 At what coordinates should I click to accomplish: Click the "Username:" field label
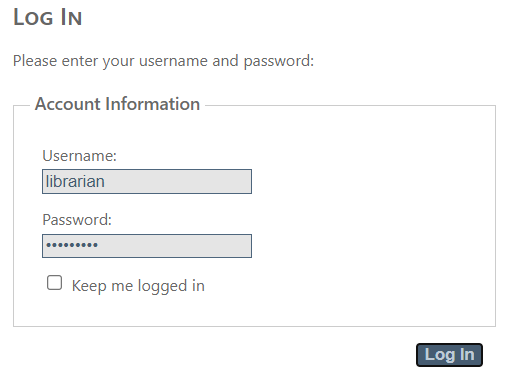(x=79, y=156)
